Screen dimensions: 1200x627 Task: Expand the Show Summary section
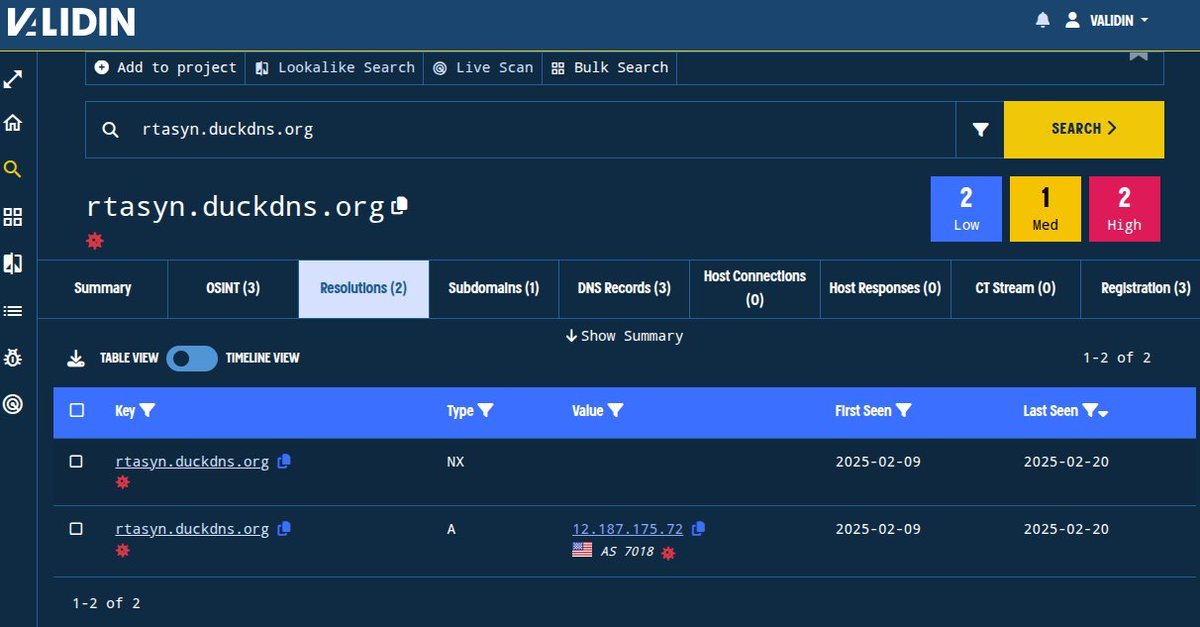click(624, 336)
